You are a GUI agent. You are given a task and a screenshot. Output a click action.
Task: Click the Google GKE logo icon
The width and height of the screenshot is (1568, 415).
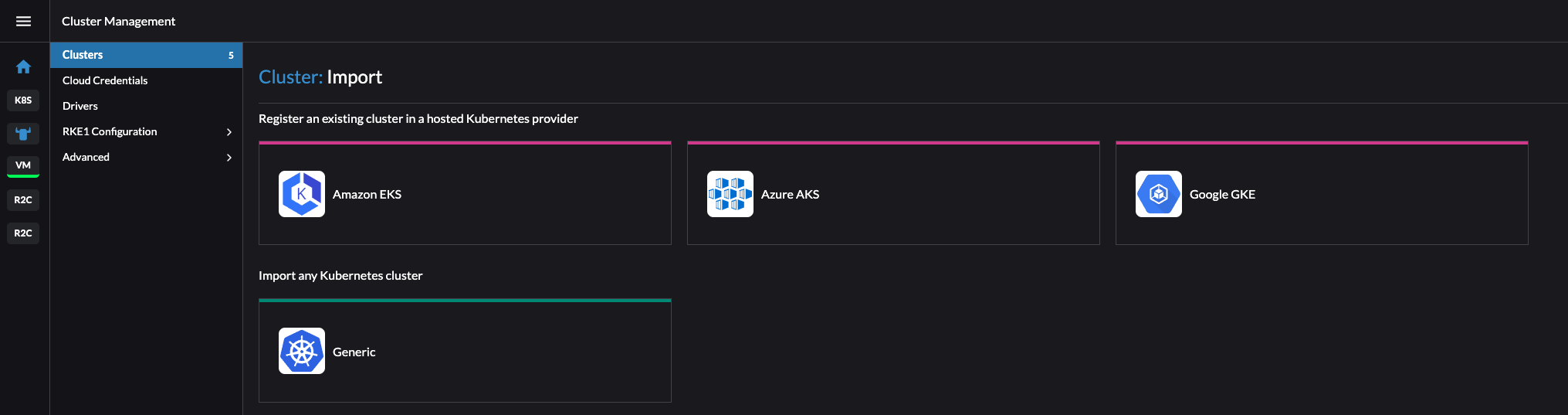tap(1159, 194)
